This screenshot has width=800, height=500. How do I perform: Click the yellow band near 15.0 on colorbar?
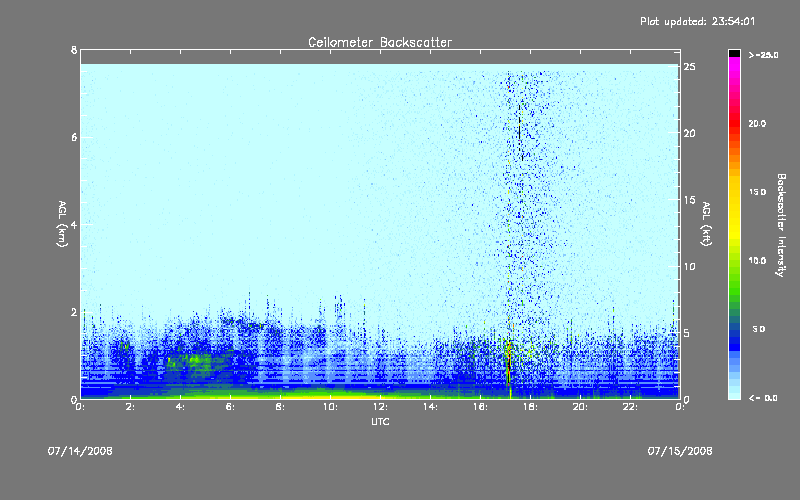click(x=734, y=192)
